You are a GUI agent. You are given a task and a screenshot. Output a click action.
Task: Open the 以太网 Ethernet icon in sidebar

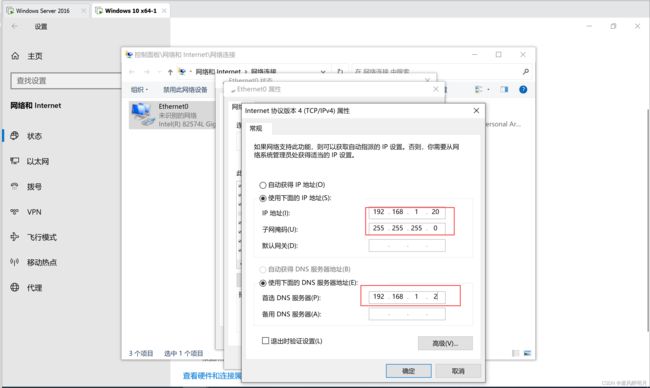coord(15,161)
